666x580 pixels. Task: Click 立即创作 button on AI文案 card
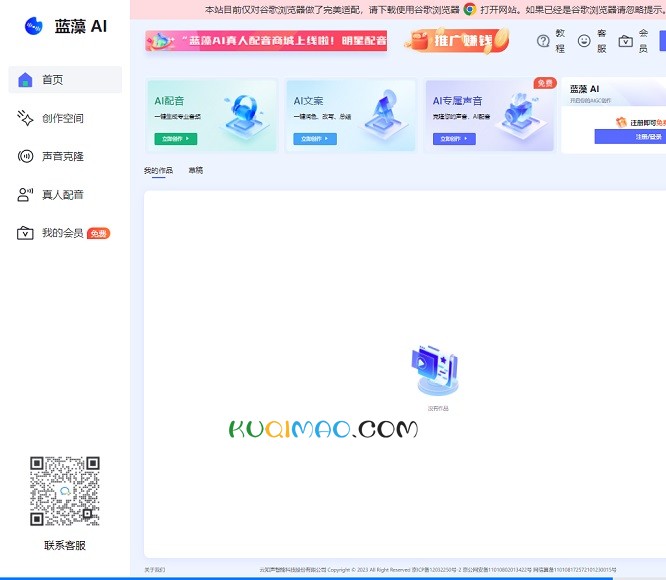click(x=315, y=139)
